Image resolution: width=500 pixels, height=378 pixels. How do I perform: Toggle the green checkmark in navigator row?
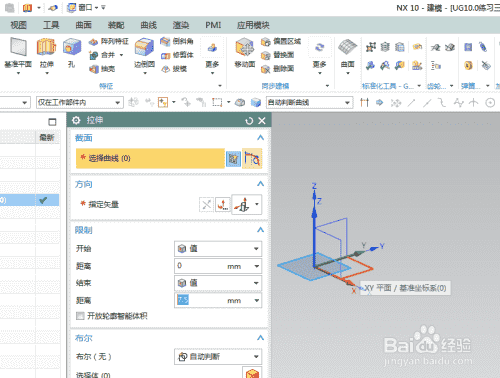coord(43,200)
